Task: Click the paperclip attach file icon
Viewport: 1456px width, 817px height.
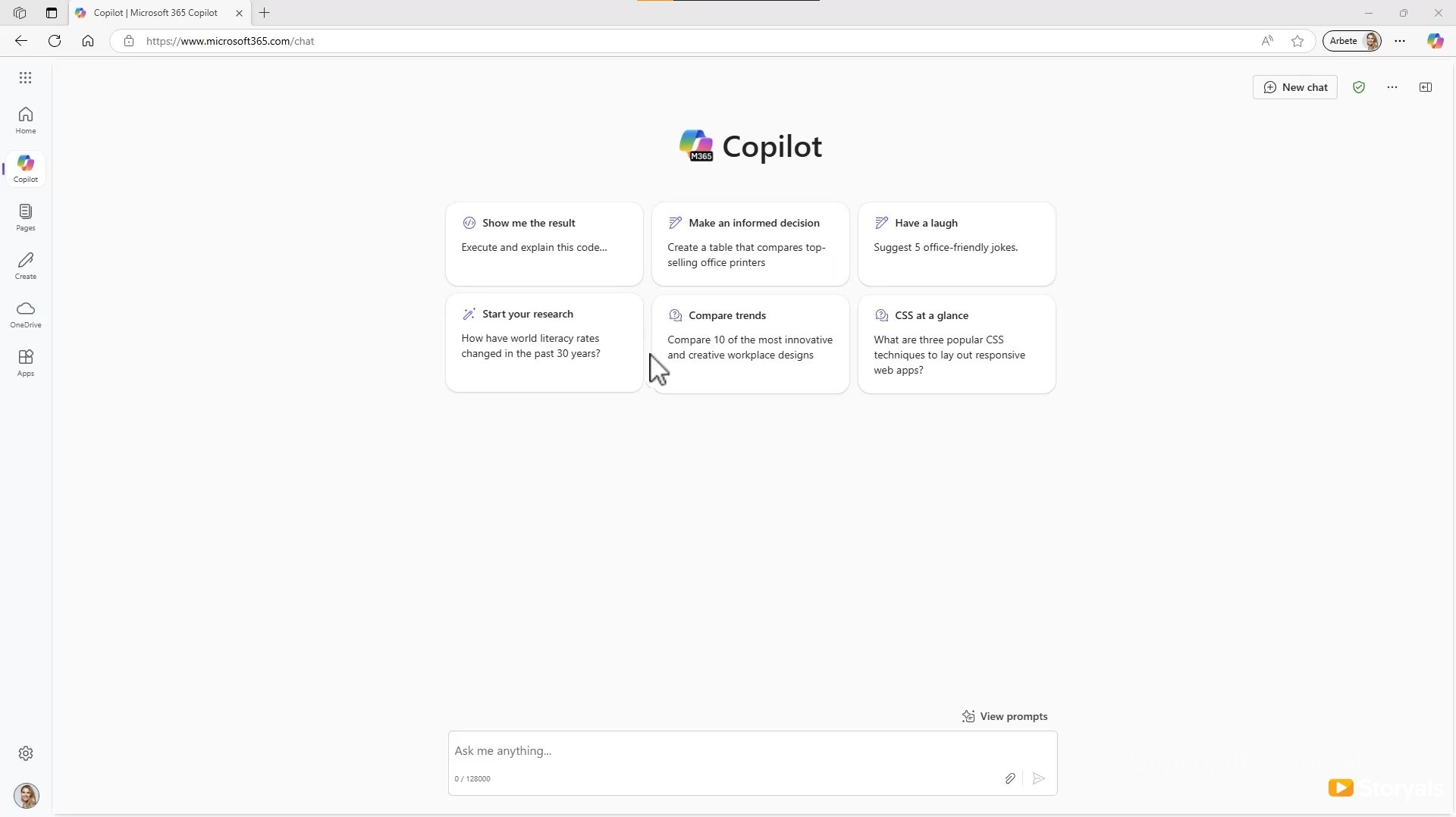Action: (1010, 778)
